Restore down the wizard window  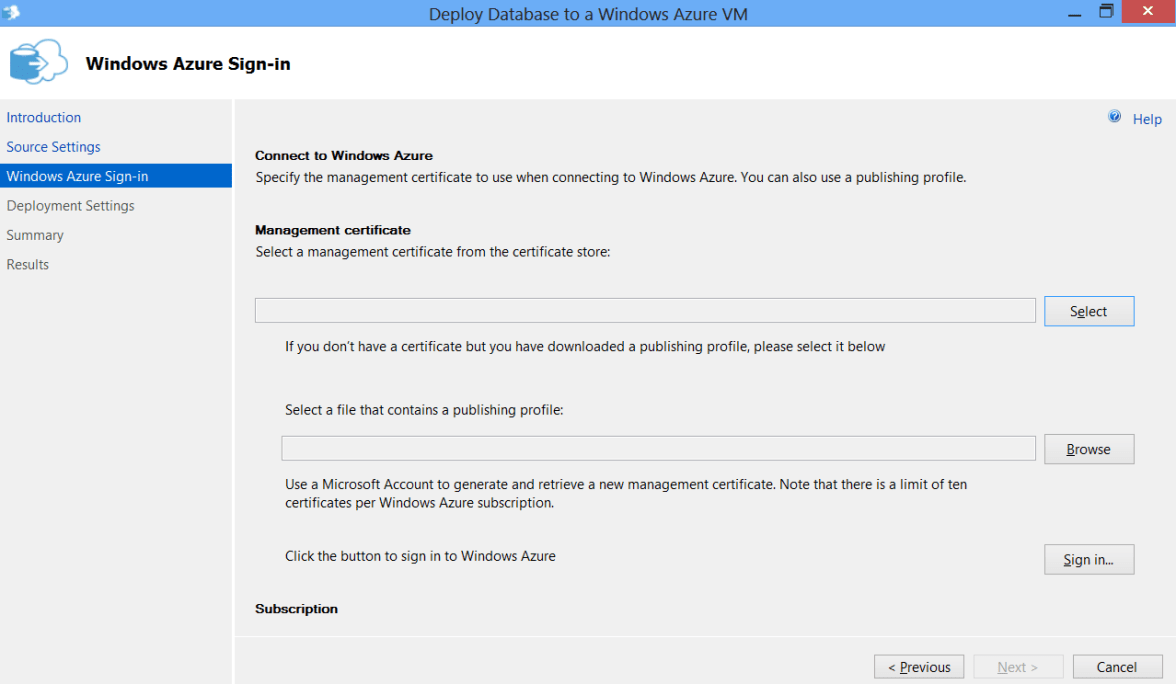pyautogui.click(x=1106, y=12)
